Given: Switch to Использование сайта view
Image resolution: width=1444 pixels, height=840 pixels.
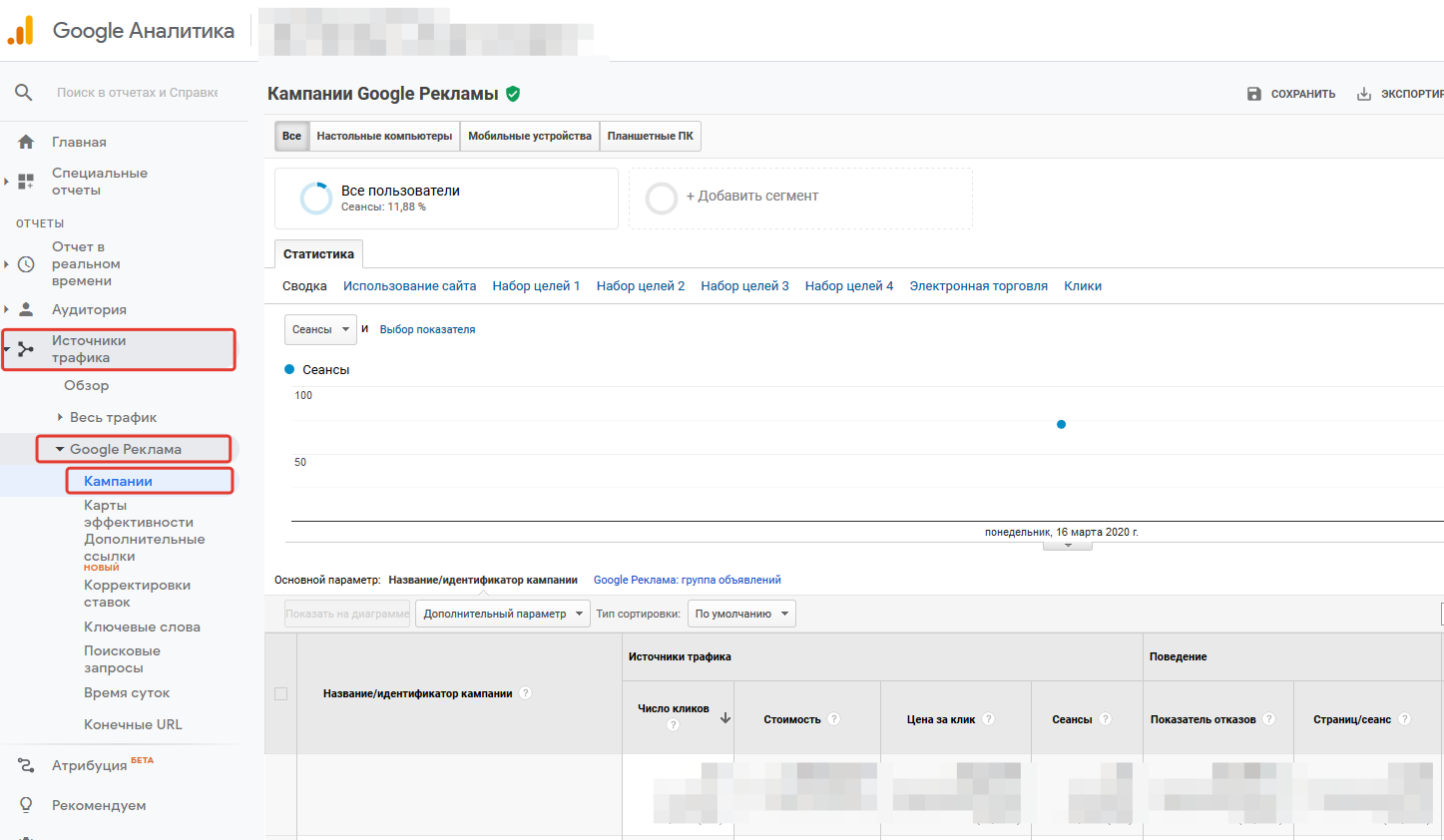Looking at the screenshot, I should [x=410, y=286].
